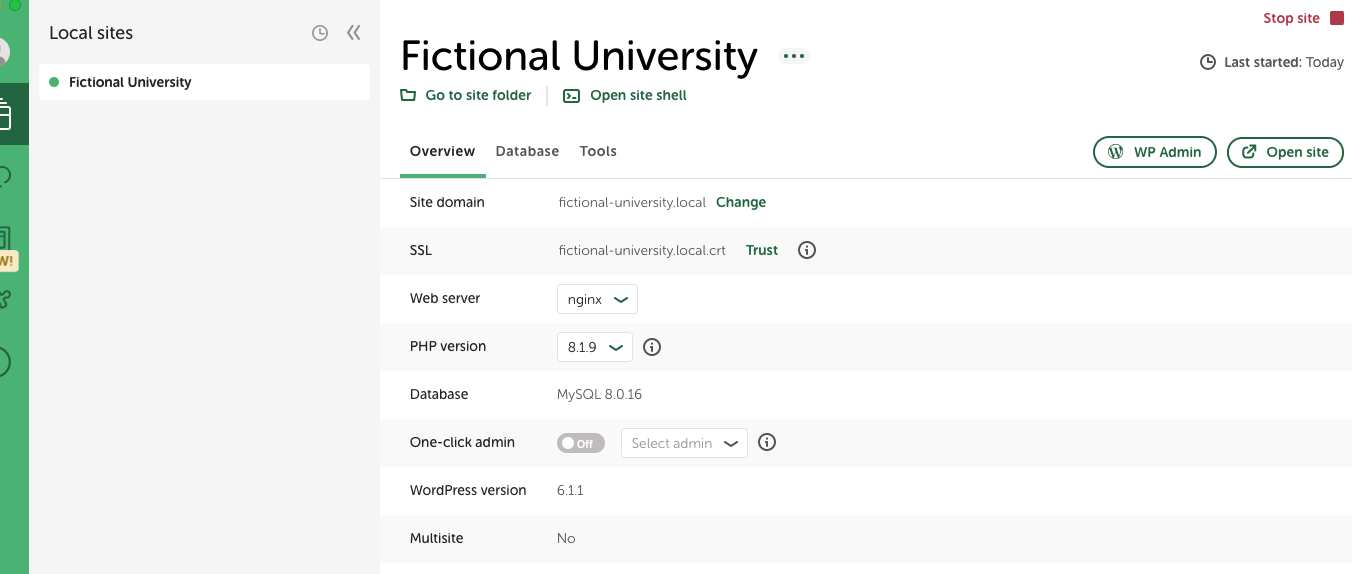
Task: Click the Multisite value No
Action: 566,538
